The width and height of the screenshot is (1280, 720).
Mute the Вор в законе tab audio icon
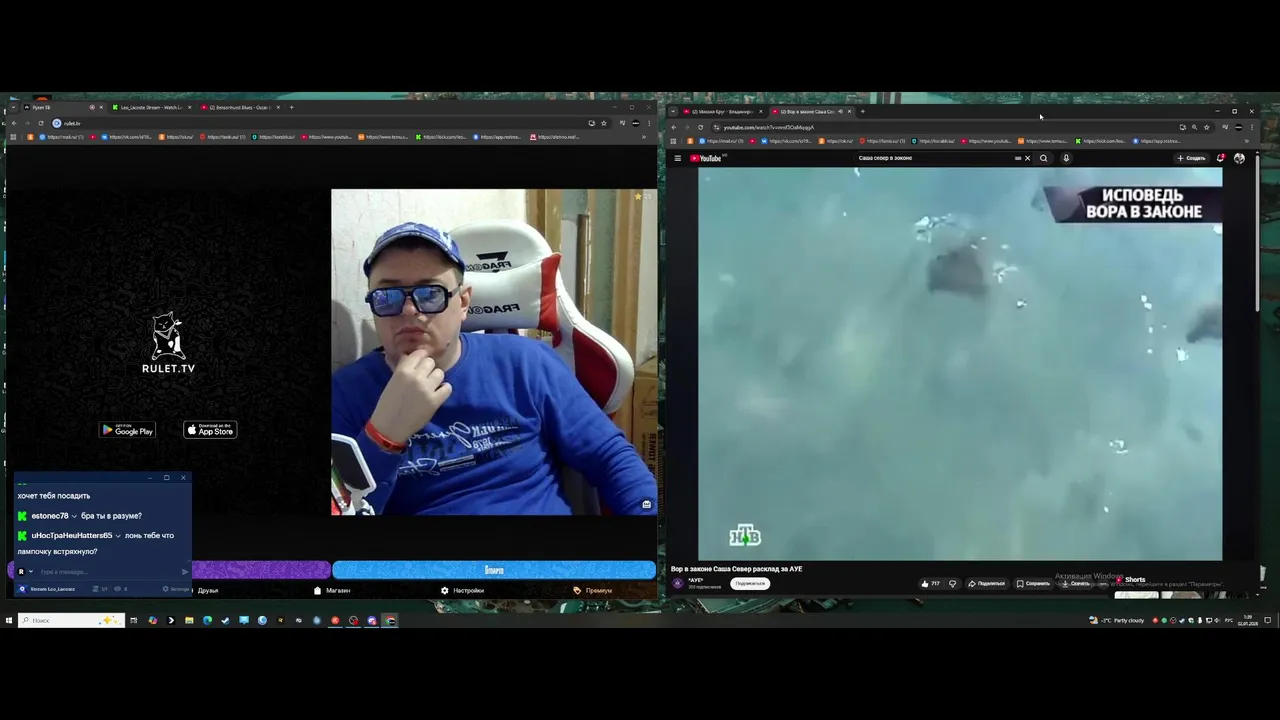pyautogui.click(x=840, y=112)
